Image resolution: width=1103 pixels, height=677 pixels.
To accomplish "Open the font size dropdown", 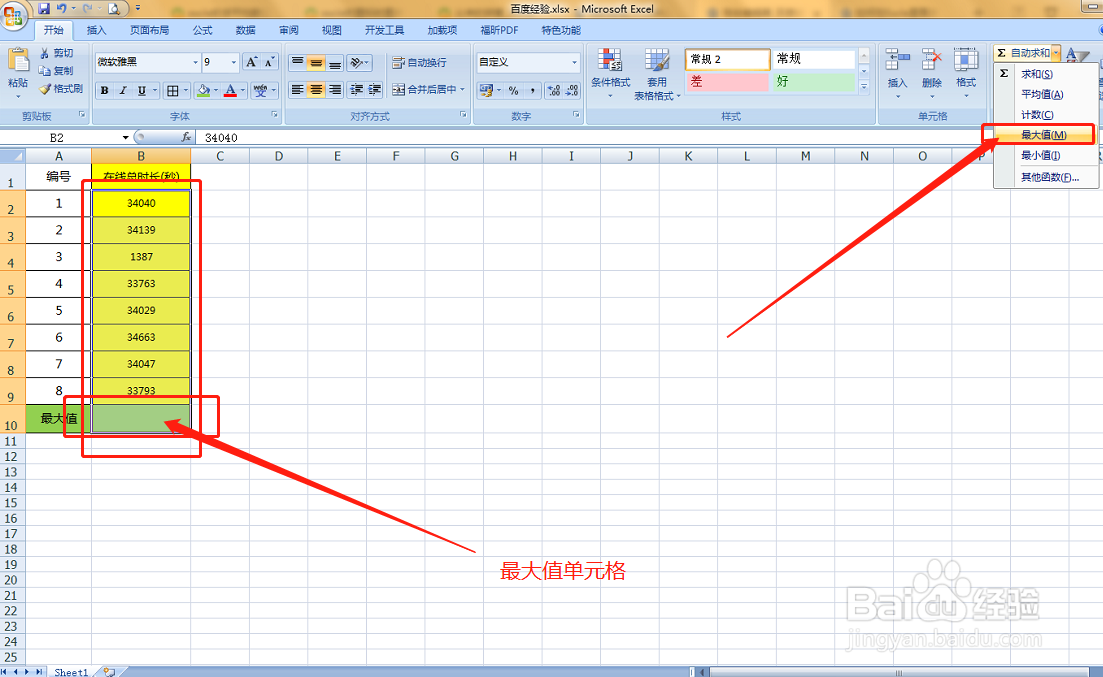I will pos(234,62).
